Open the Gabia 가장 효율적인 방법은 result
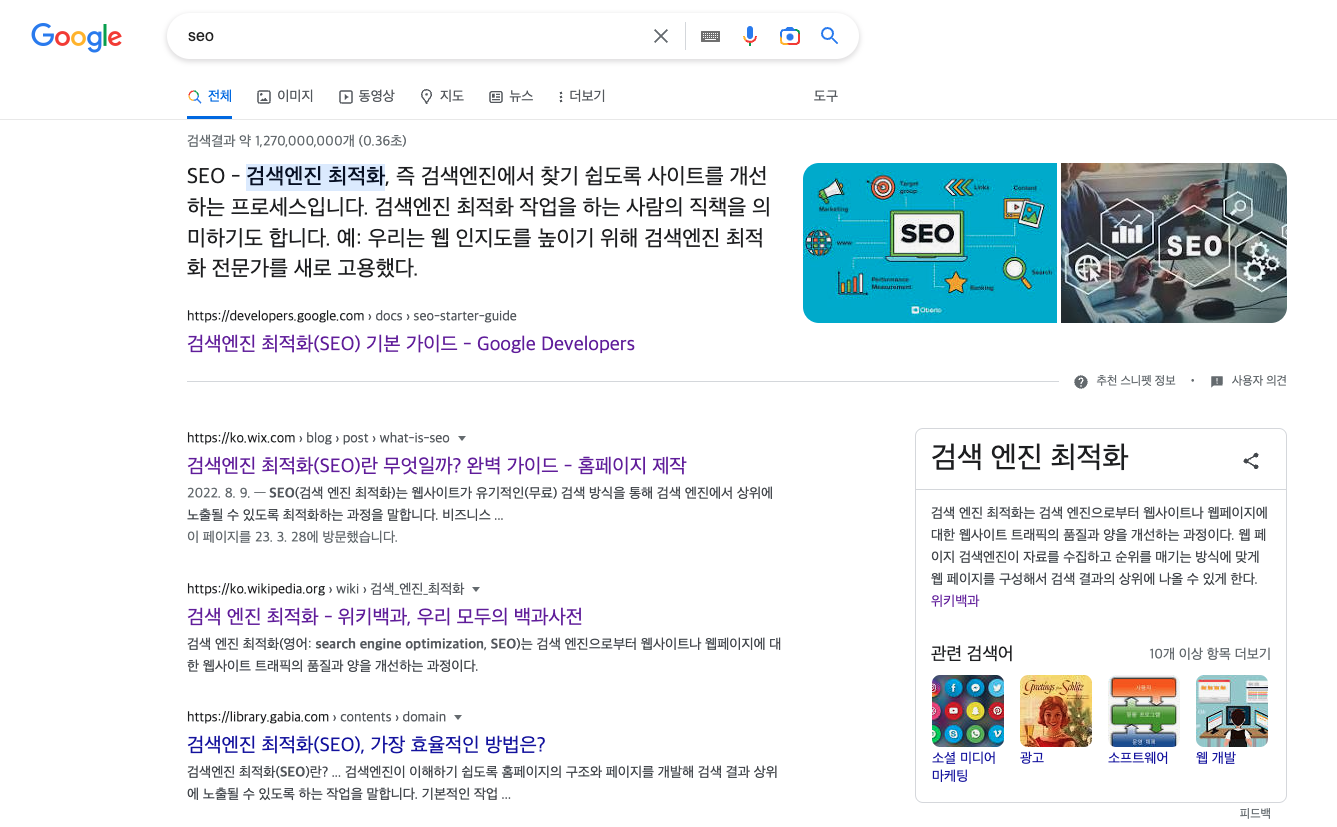Image resolution: width=1337 pixels, height=827 pixels. pyautogui.click(x=366, y=744)
